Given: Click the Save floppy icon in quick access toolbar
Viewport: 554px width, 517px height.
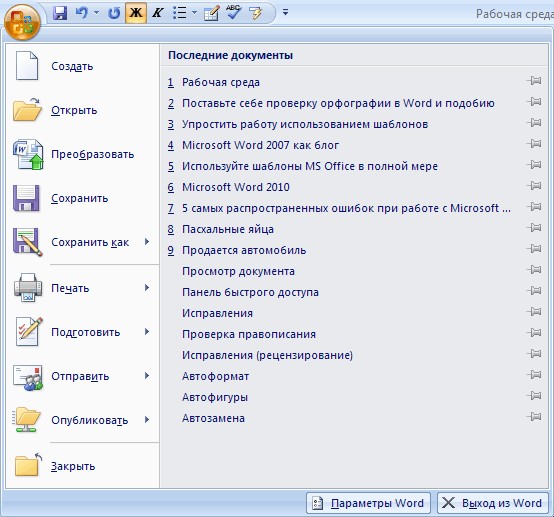Looking at the screenshot, I should click(60, 13).
